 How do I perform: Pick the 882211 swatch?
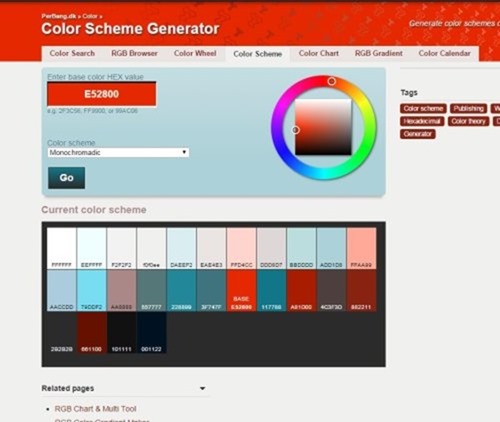coord(361,290)
